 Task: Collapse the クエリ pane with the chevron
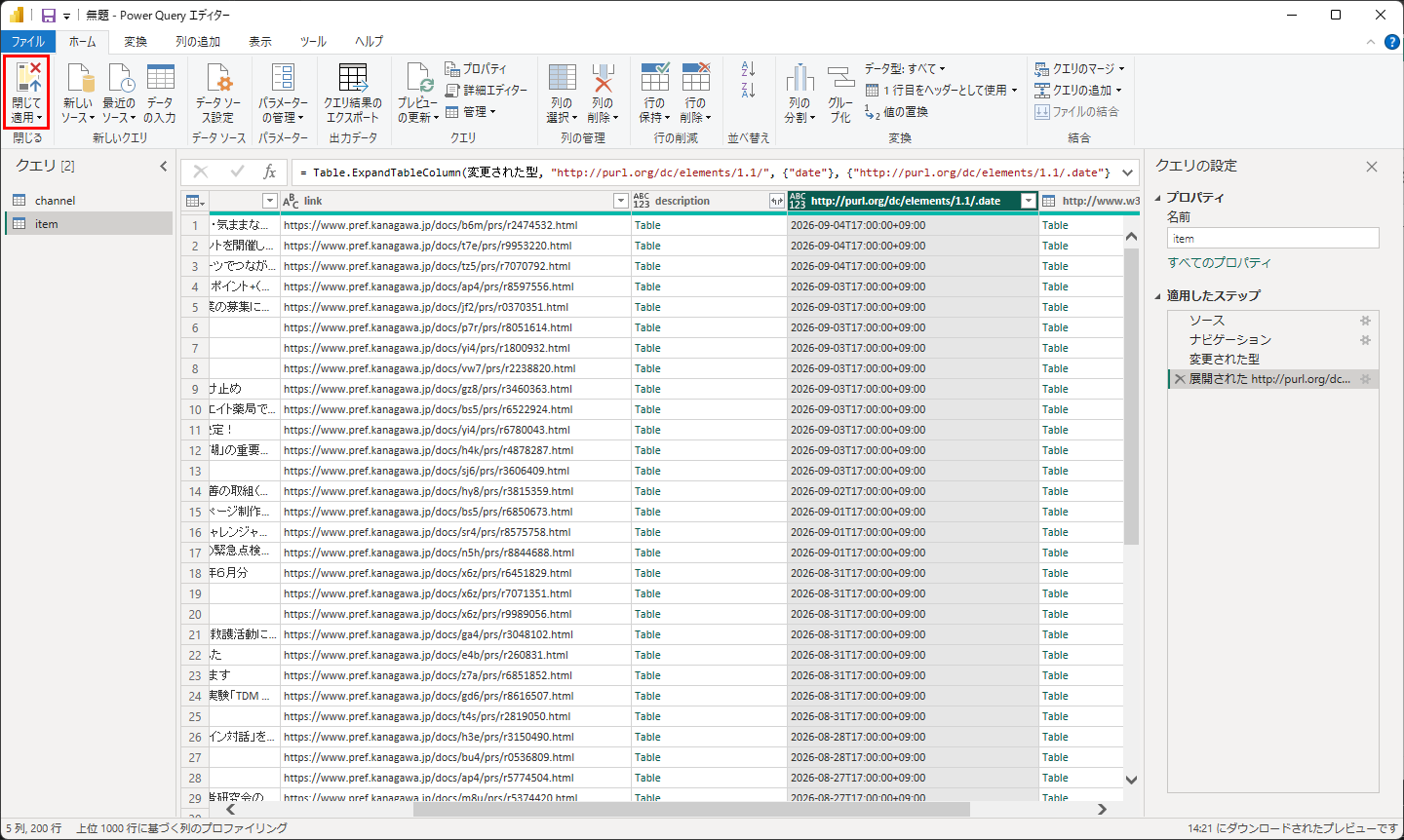163,167
